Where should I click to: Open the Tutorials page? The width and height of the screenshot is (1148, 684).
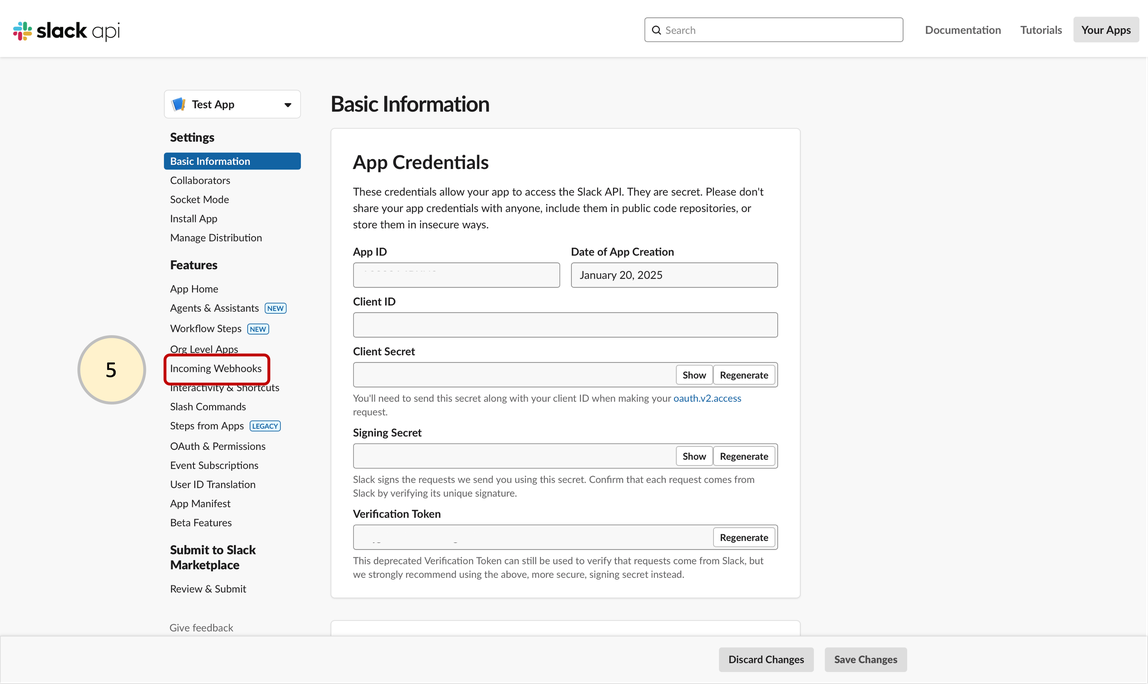tap(1040, 30)
